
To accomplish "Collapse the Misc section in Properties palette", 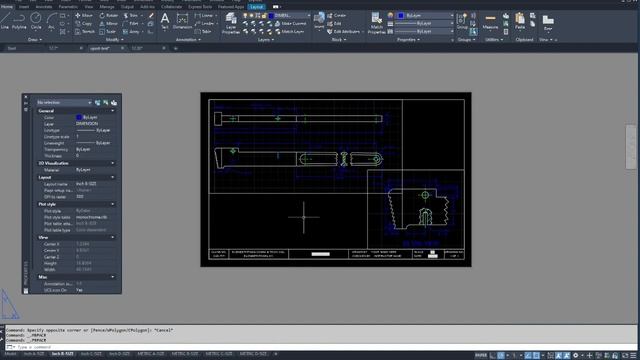I will (x=113, y=277).
